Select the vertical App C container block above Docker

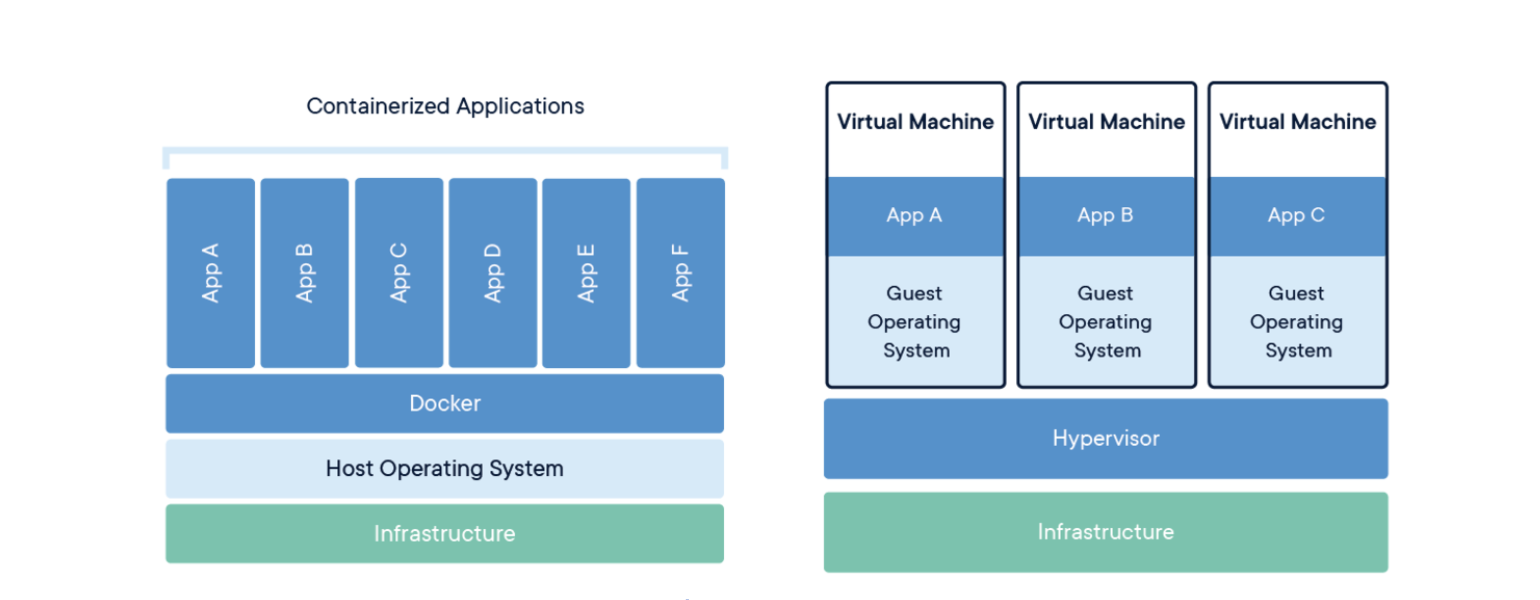(x=399, y=273)
